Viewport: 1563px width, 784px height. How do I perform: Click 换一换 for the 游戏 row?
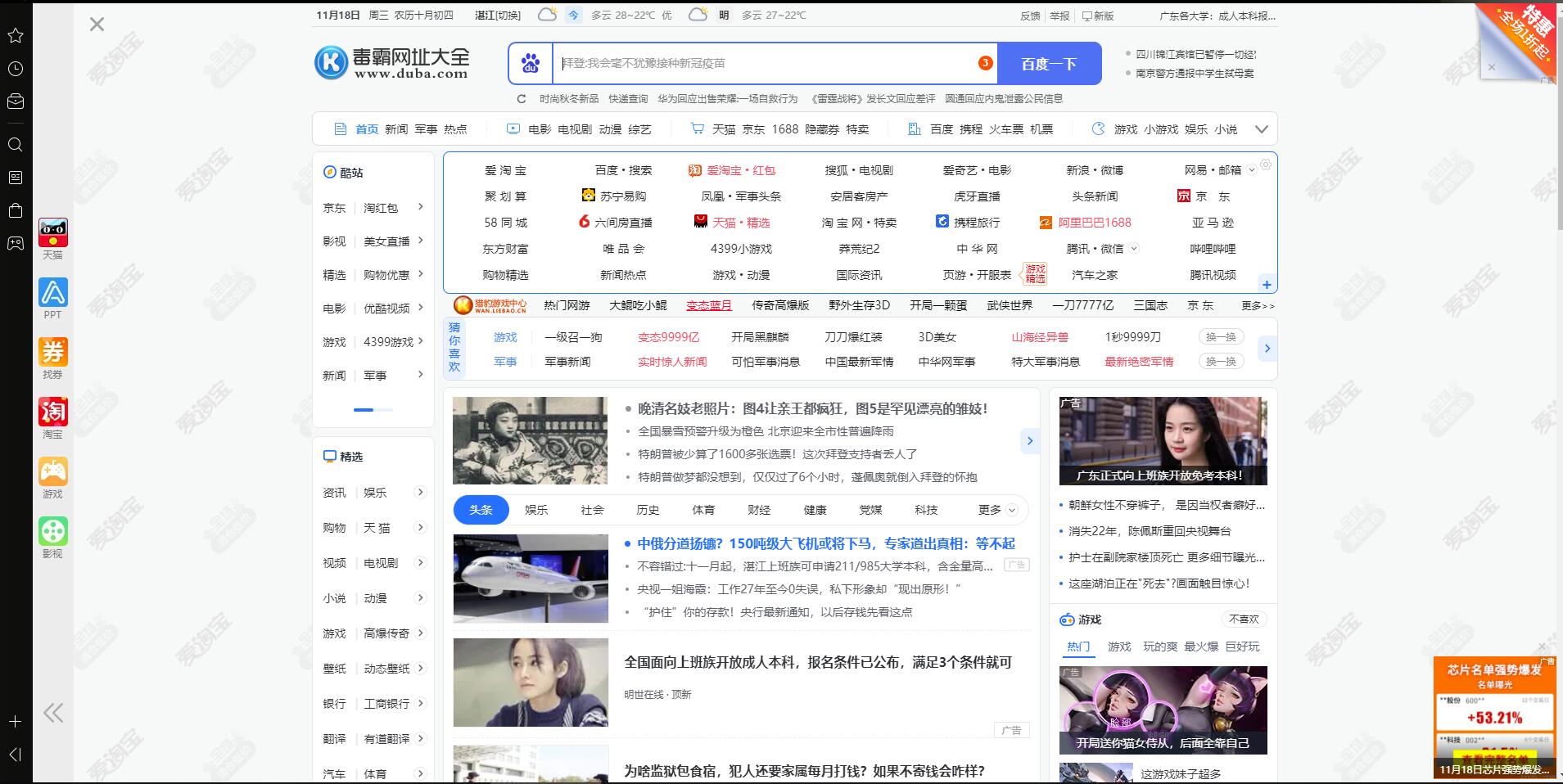pos(1221,337)
